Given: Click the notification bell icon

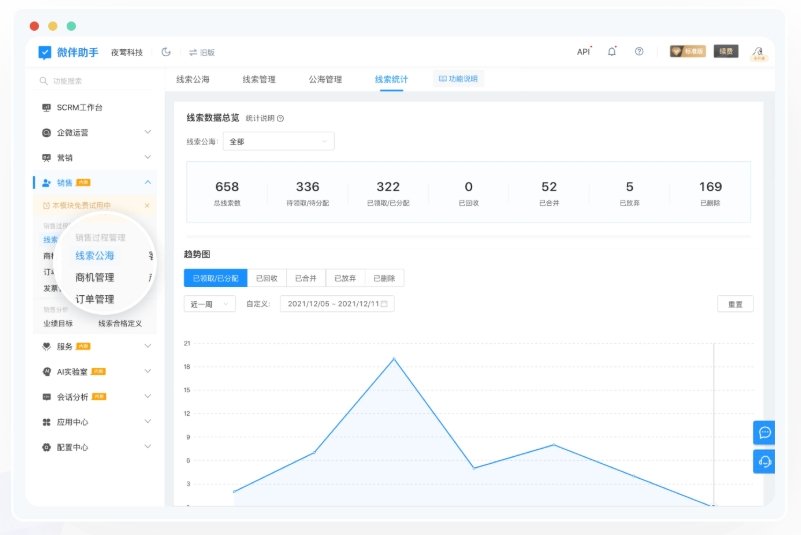Looking at the screenshot, I should (612, 52).
